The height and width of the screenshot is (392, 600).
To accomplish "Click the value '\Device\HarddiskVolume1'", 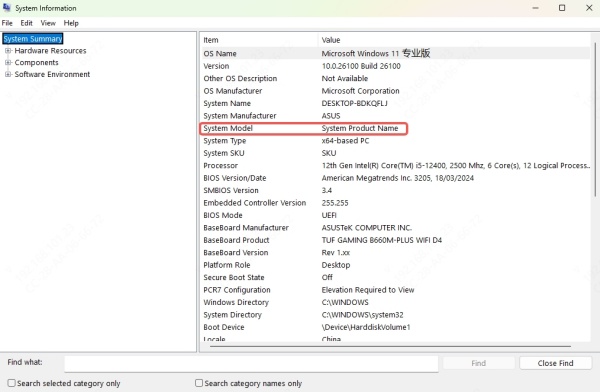I will 366,327.
